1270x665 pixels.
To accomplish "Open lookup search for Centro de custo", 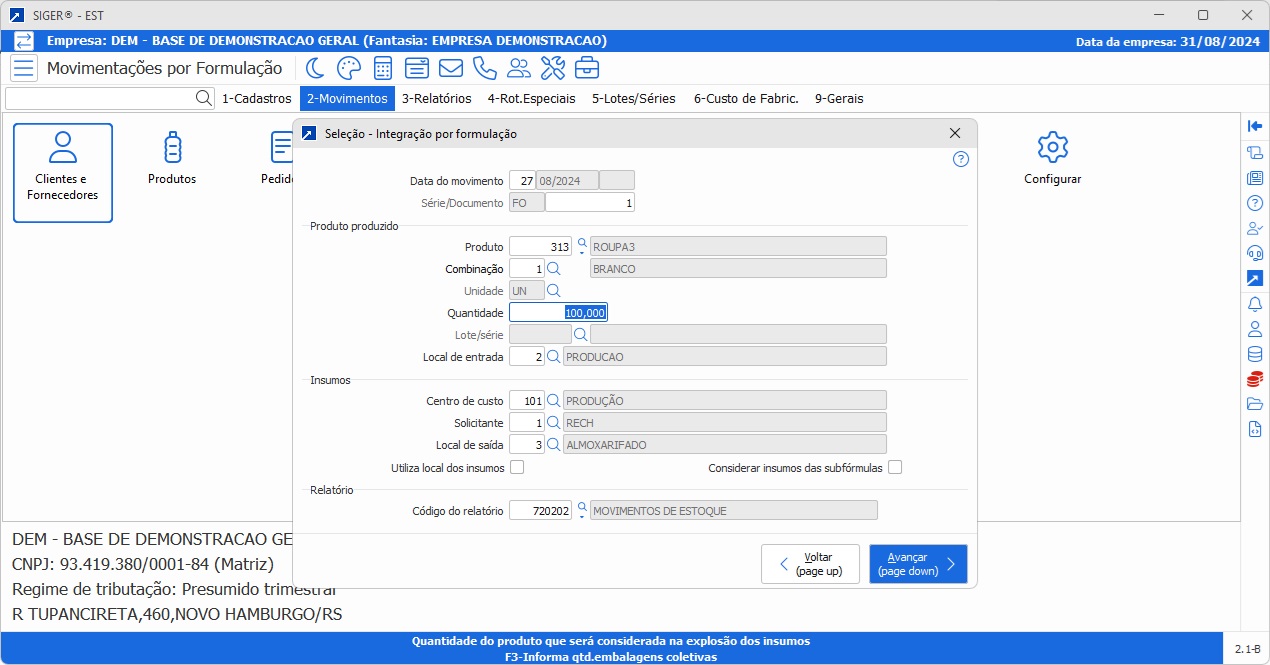I will (x=553, y=401).
